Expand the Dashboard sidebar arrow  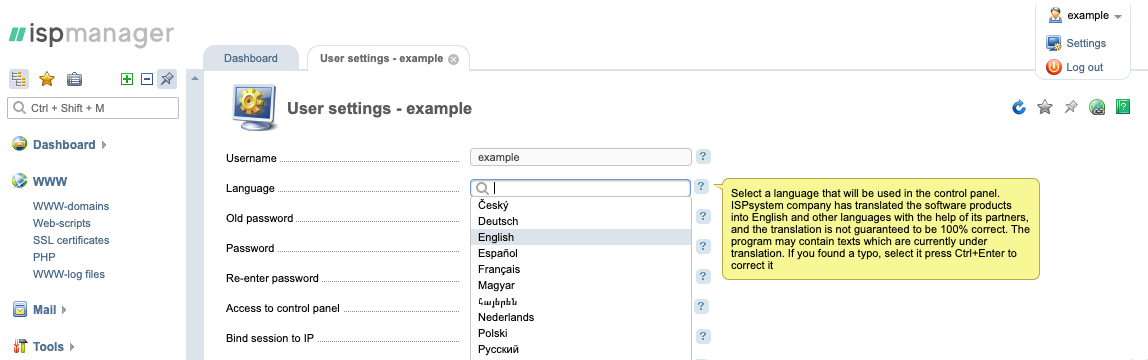click(104, 145)
